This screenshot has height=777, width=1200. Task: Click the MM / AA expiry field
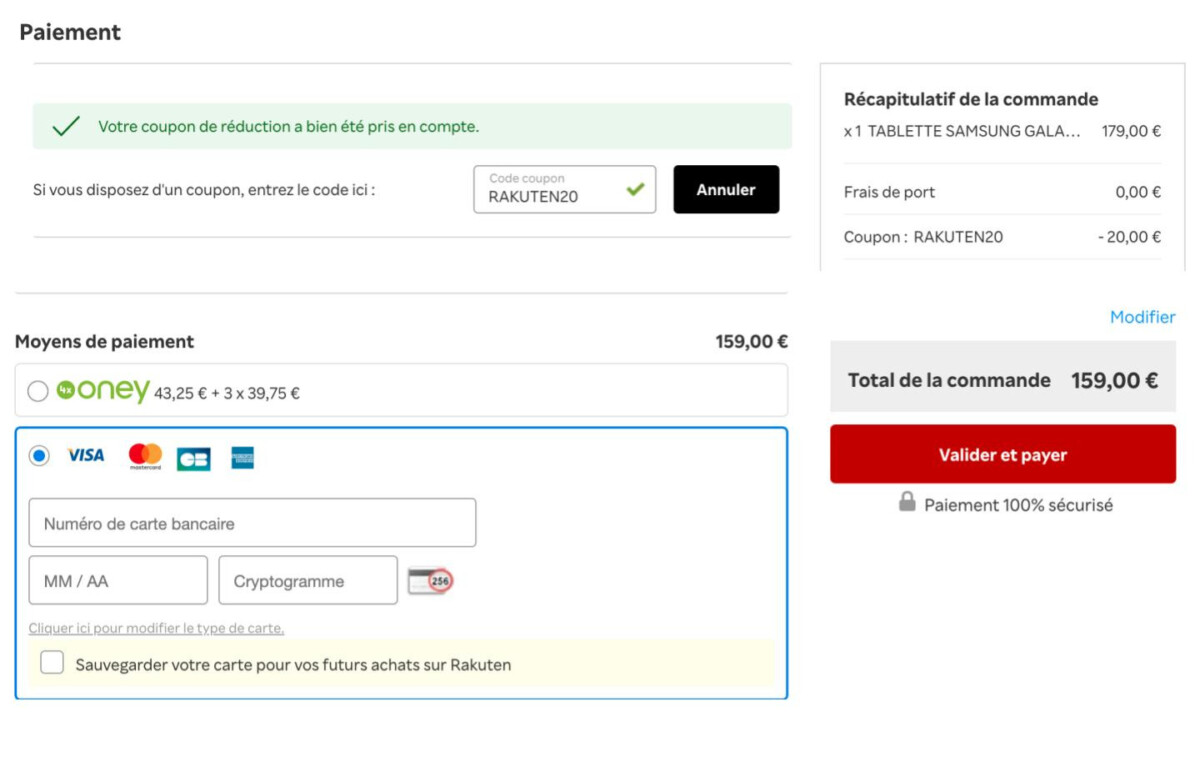(x=118, y=580)
